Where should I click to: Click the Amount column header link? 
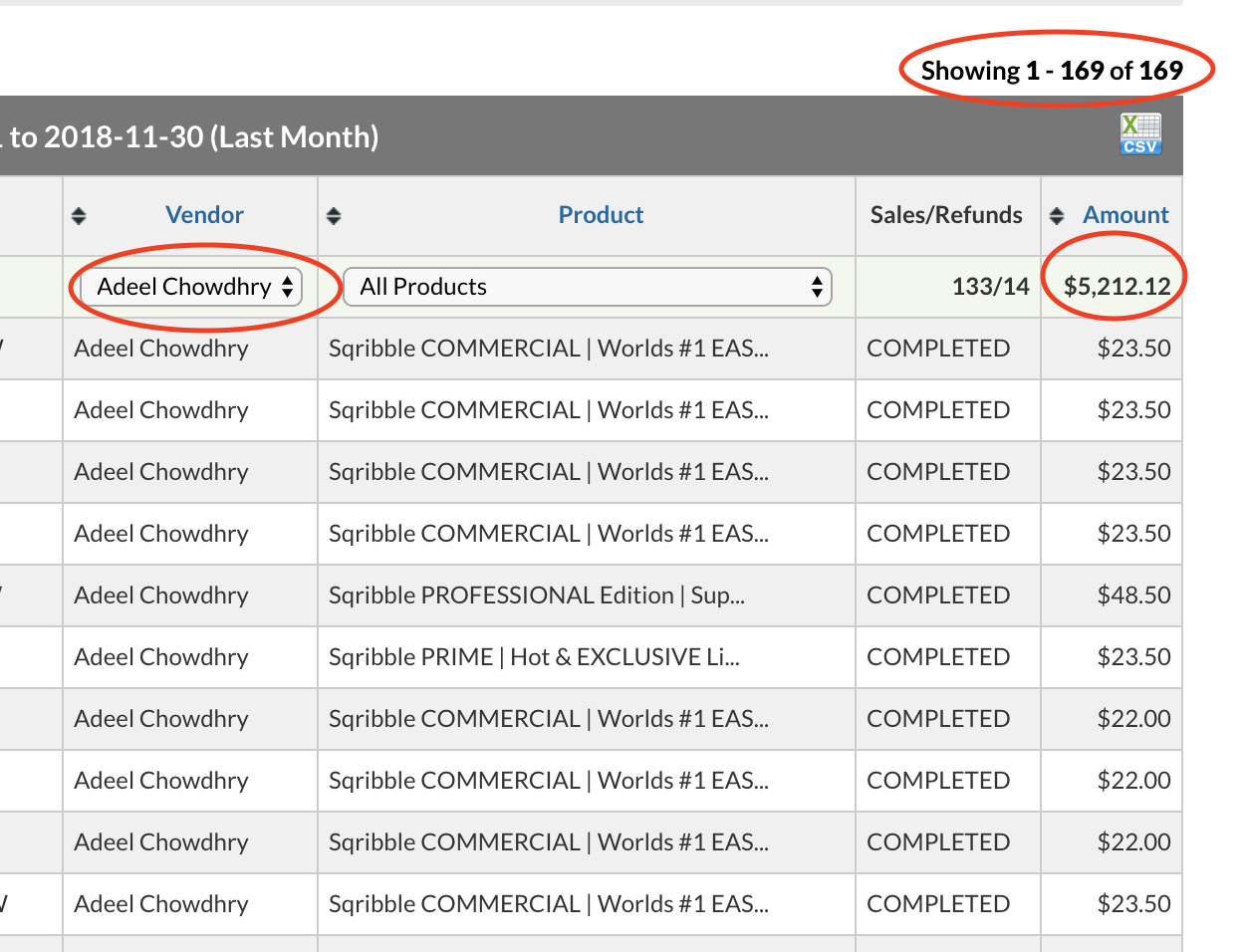[x=1126, y=215]
